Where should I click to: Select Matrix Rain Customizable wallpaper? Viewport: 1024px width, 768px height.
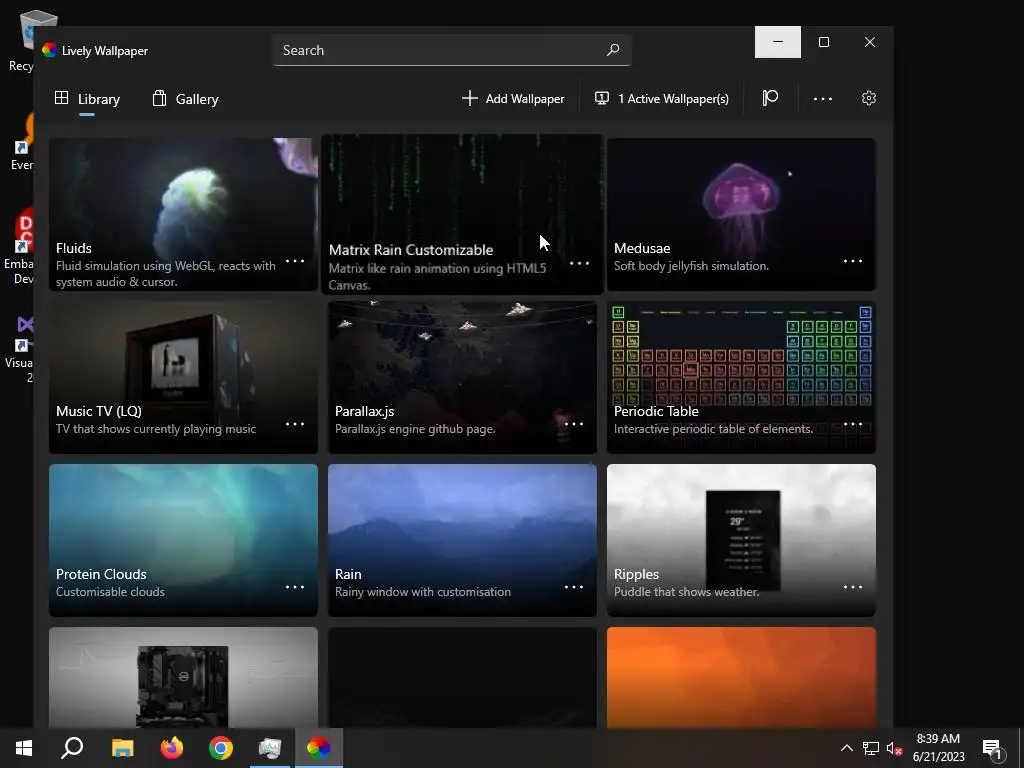[x=462, y=214]
